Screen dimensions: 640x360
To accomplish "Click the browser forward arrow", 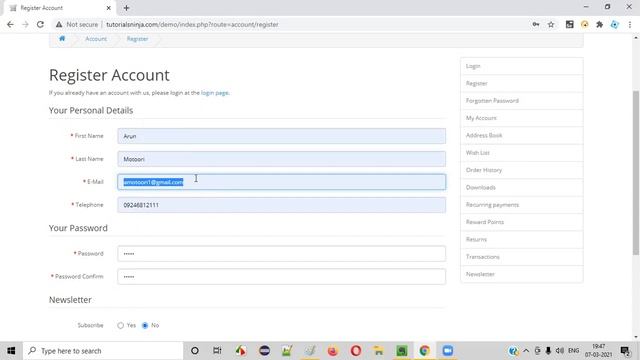I will (25, 24).
